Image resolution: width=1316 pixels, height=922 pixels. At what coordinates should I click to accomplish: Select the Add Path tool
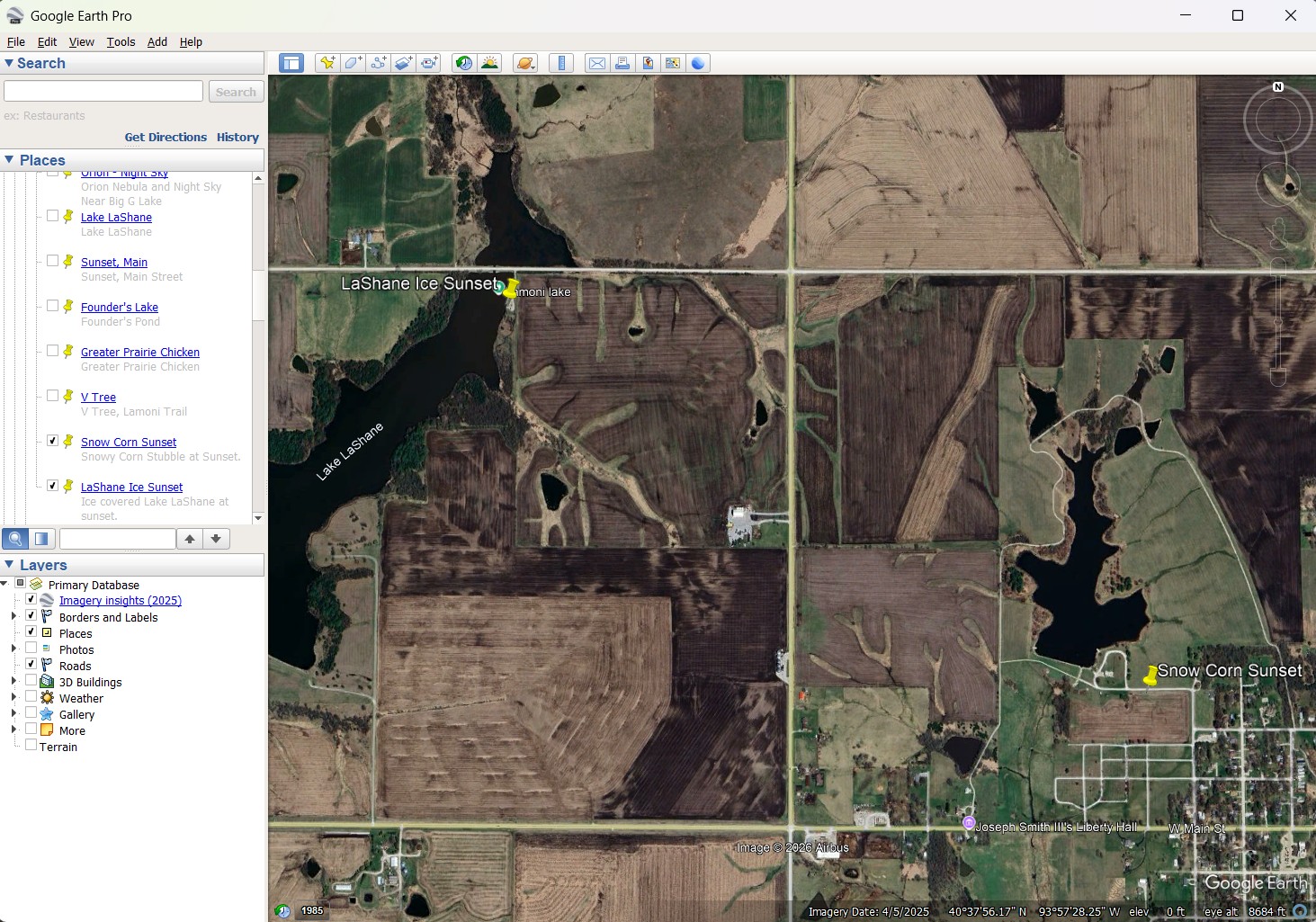[x=379, y=63]
